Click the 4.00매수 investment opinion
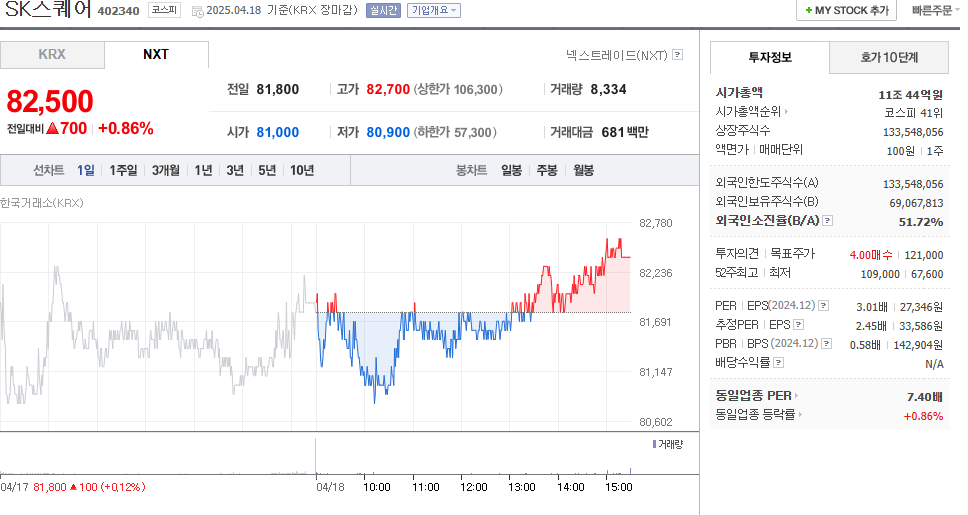968x515 pixels. click(870, 255)
